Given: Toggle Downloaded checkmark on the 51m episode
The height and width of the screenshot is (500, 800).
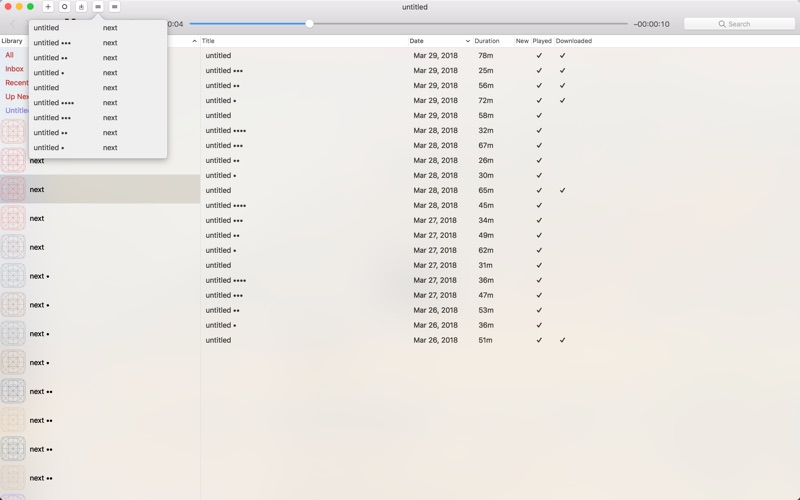Looking at the screenshot, I should coord(562,340).
